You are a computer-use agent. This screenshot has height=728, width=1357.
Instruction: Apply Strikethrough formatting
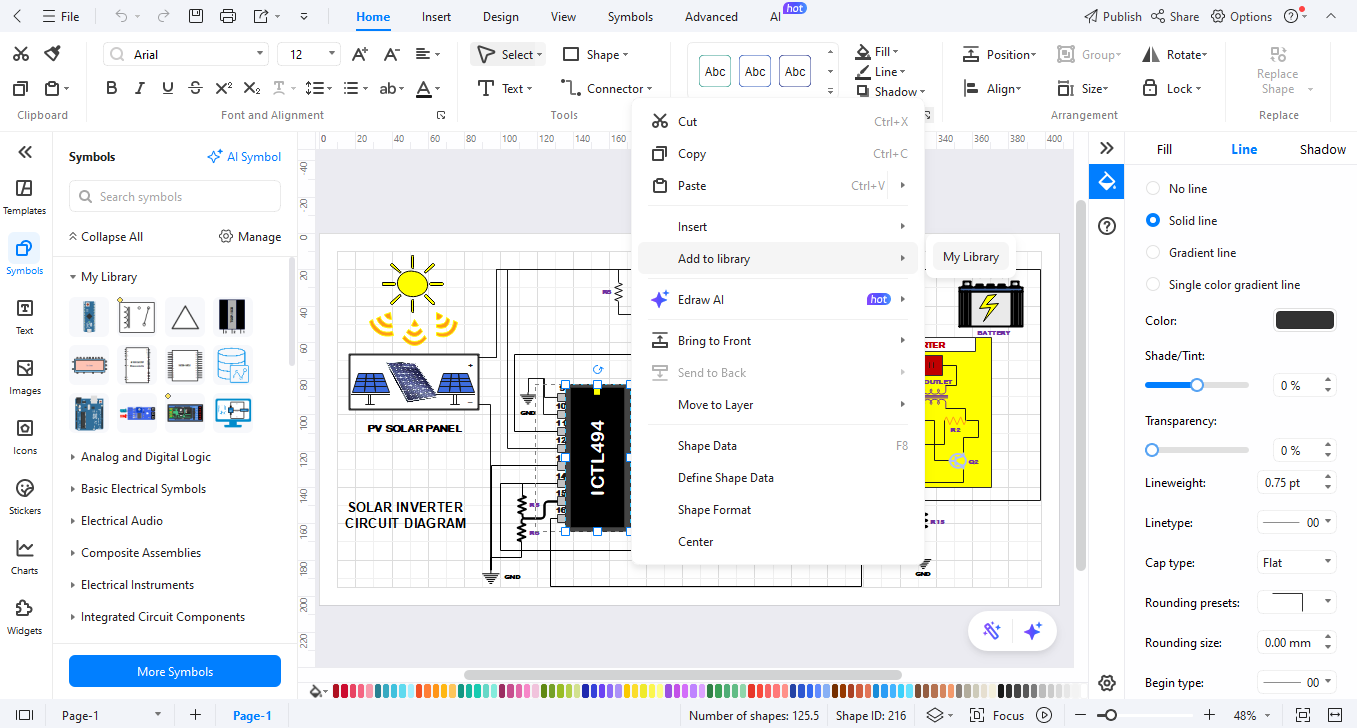pyautogui.click(x=196, y=88)
